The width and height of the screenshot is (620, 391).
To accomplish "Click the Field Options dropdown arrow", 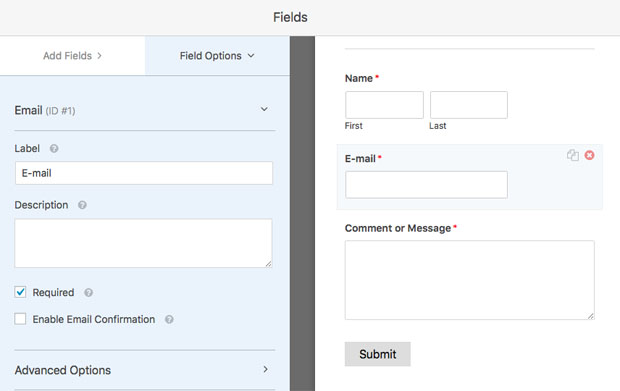I will pyautogui.click(x=251, y=56).
